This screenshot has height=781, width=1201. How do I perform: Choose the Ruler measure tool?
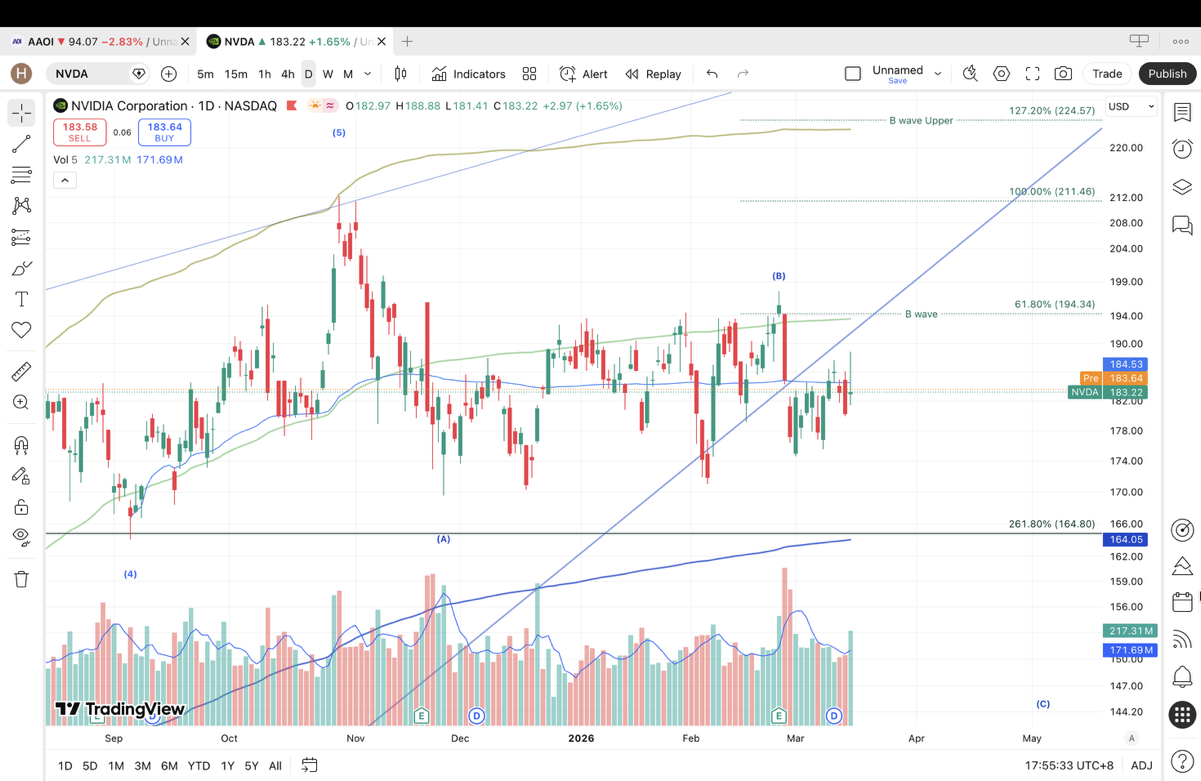(21, 372)
